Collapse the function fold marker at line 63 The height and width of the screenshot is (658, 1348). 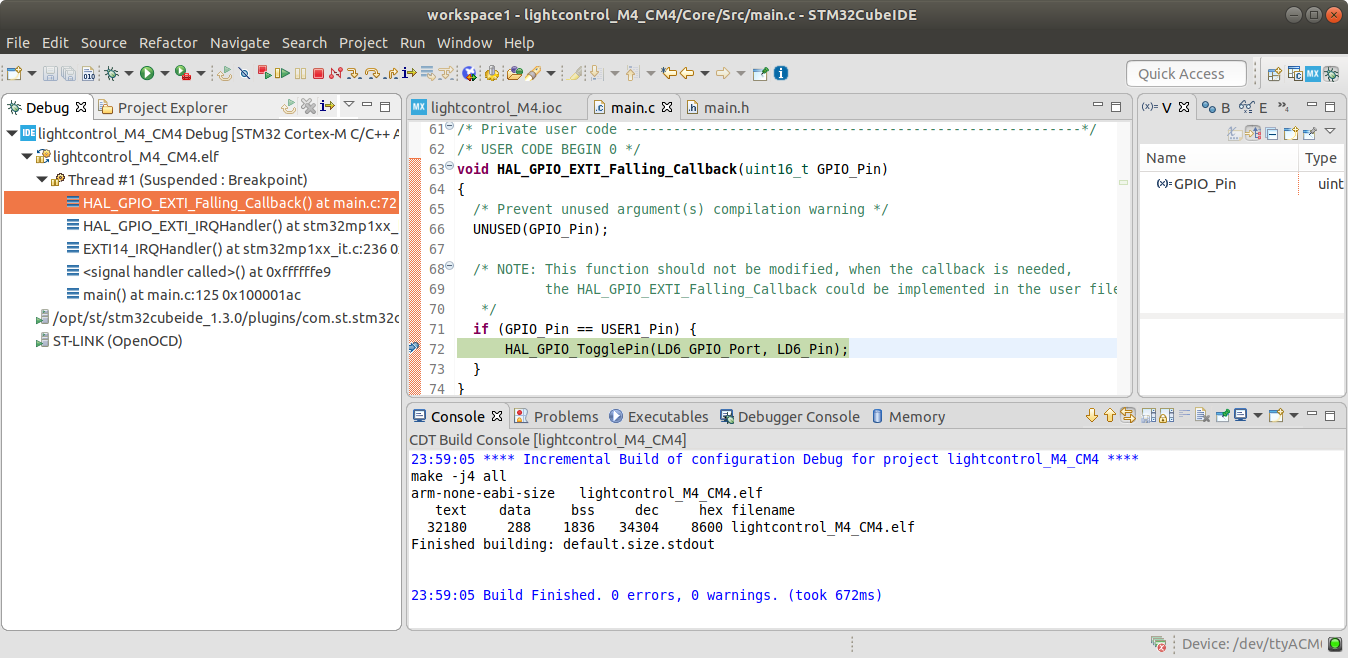coord(449,167)
